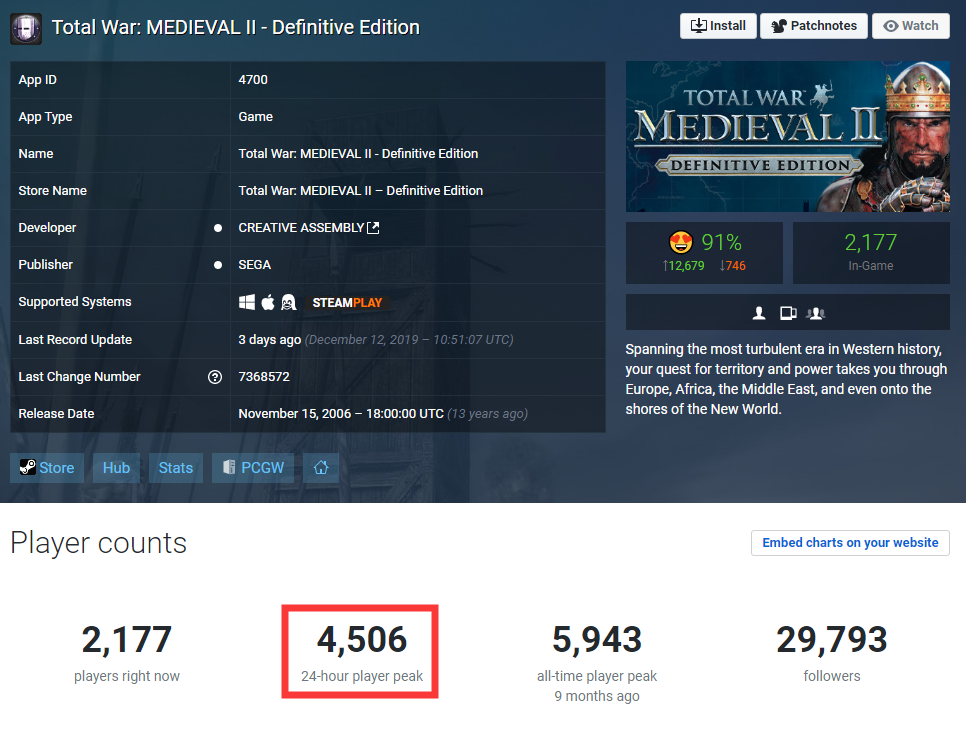This screenshot has width=966, height=729.
Task: Open the Steam Store page link
Action: [47, 468]
